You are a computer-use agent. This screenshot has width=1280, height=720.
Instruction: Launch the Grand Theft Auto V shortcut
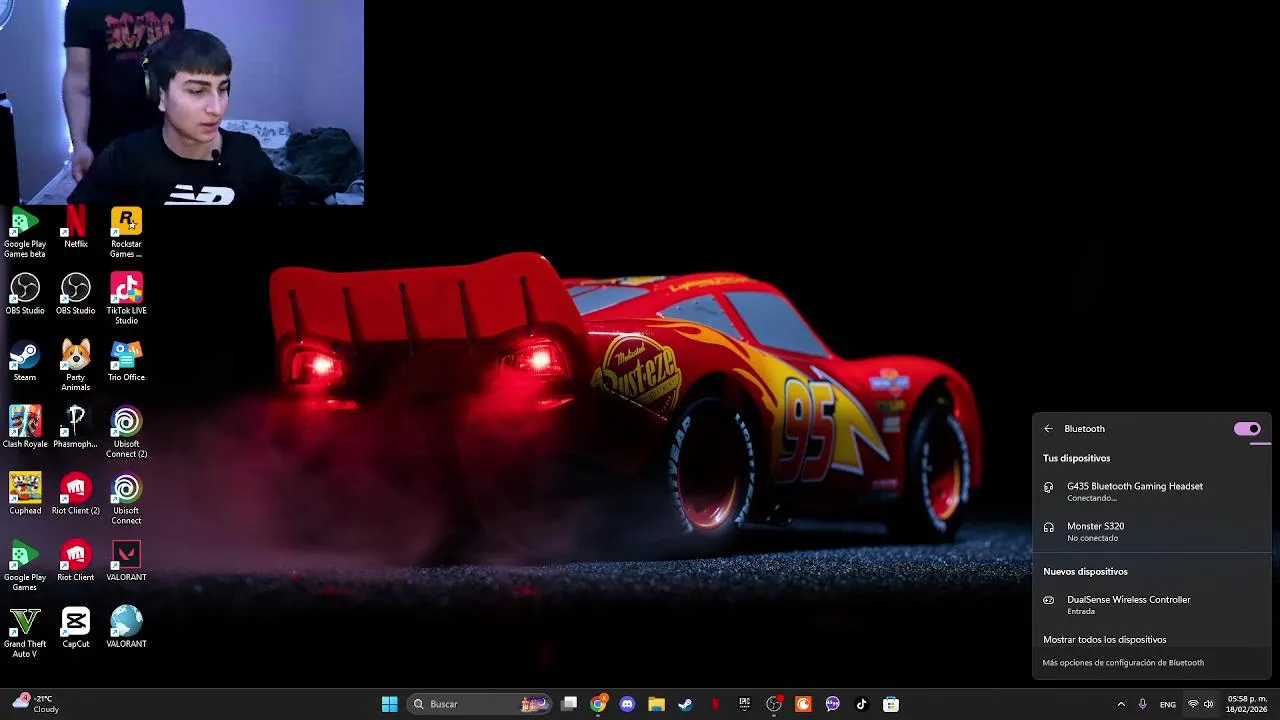click(25, 633)
